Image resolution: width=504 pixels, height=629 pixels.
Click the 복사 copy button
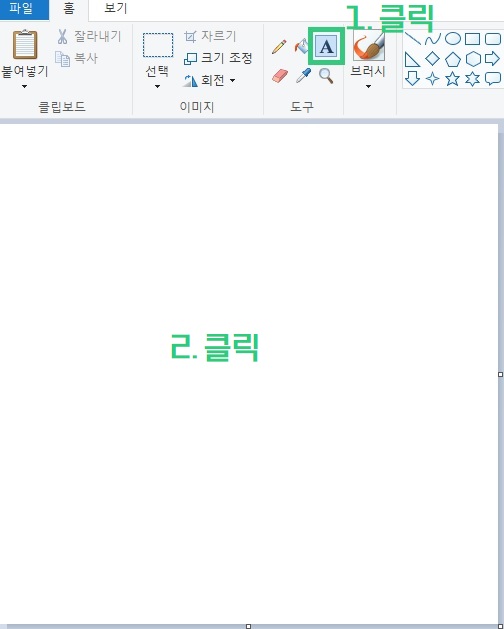76,59
